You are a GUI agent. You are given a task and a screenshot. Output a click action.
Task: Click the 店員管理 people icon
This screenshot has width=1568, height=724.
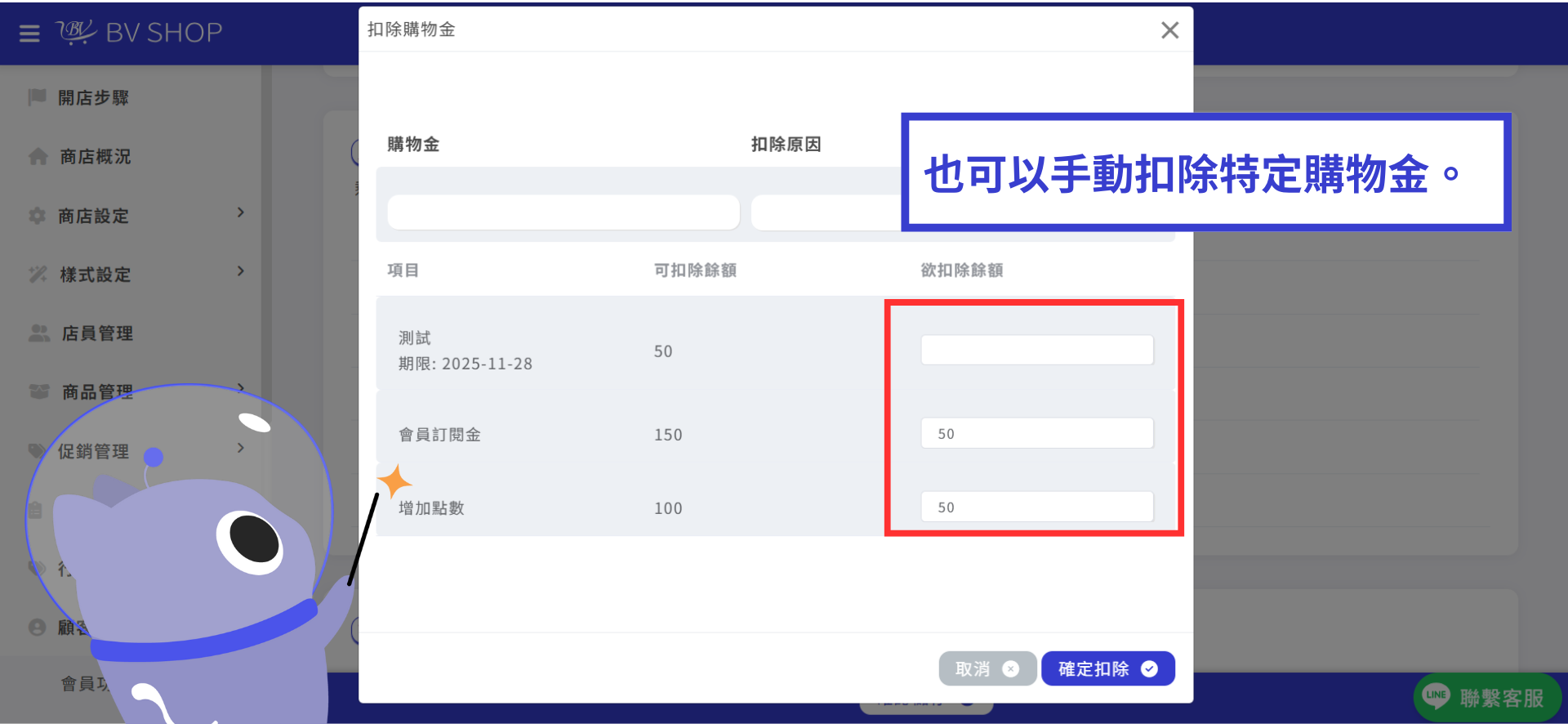pyautogui.click(x=39, y=333)
